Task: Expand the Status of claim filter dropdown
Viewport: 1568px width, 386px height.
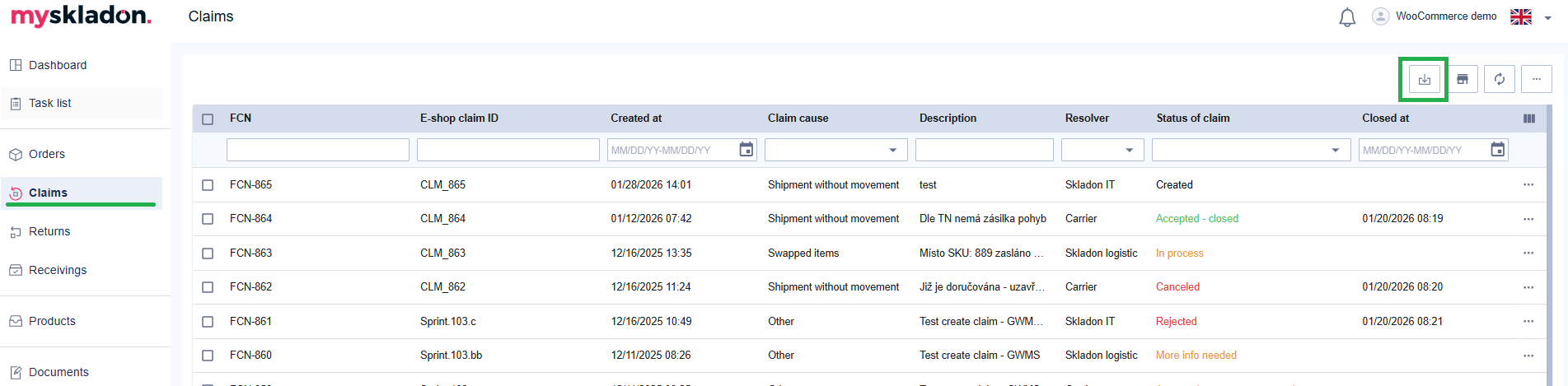Action: click(1335, 150)
